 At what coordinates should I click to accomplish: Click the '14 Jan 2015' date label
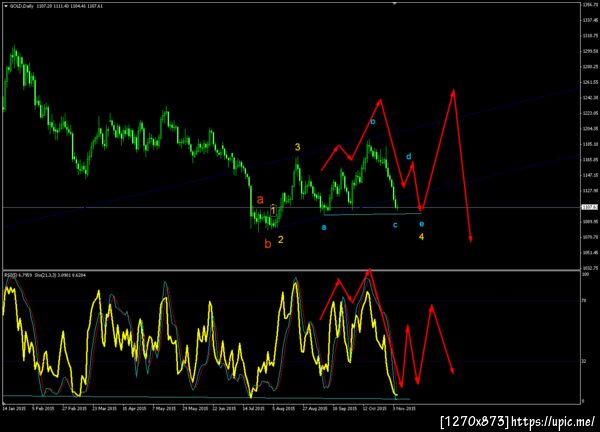click(x=14, y=409)
